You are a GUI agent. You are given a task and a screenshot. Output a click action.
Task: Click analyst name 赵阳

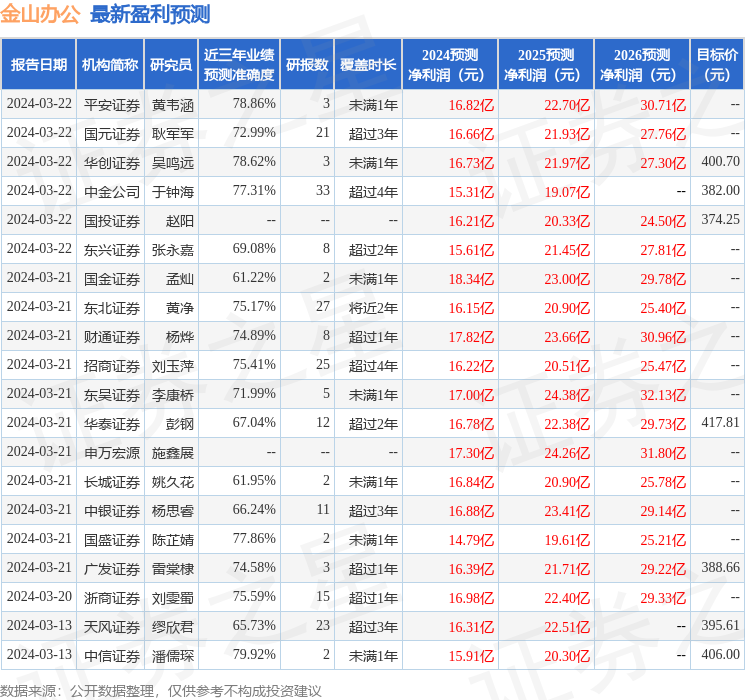180,221
